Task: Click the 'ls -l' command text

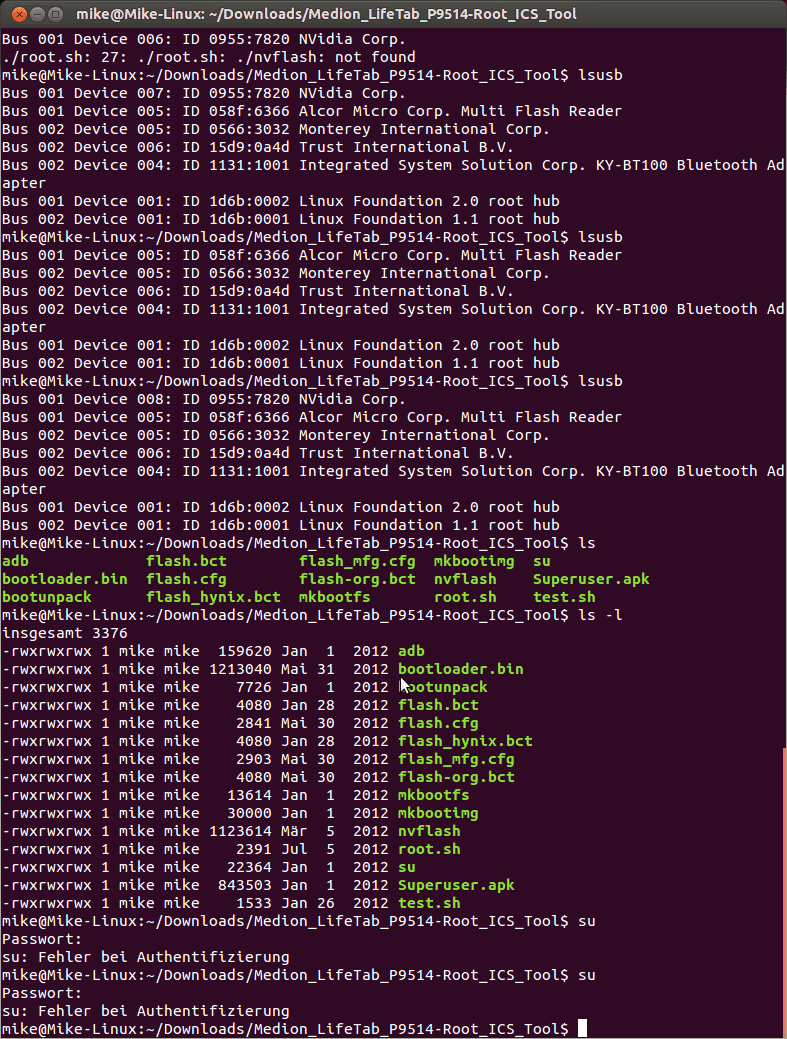Action: (x=600, y=615)
